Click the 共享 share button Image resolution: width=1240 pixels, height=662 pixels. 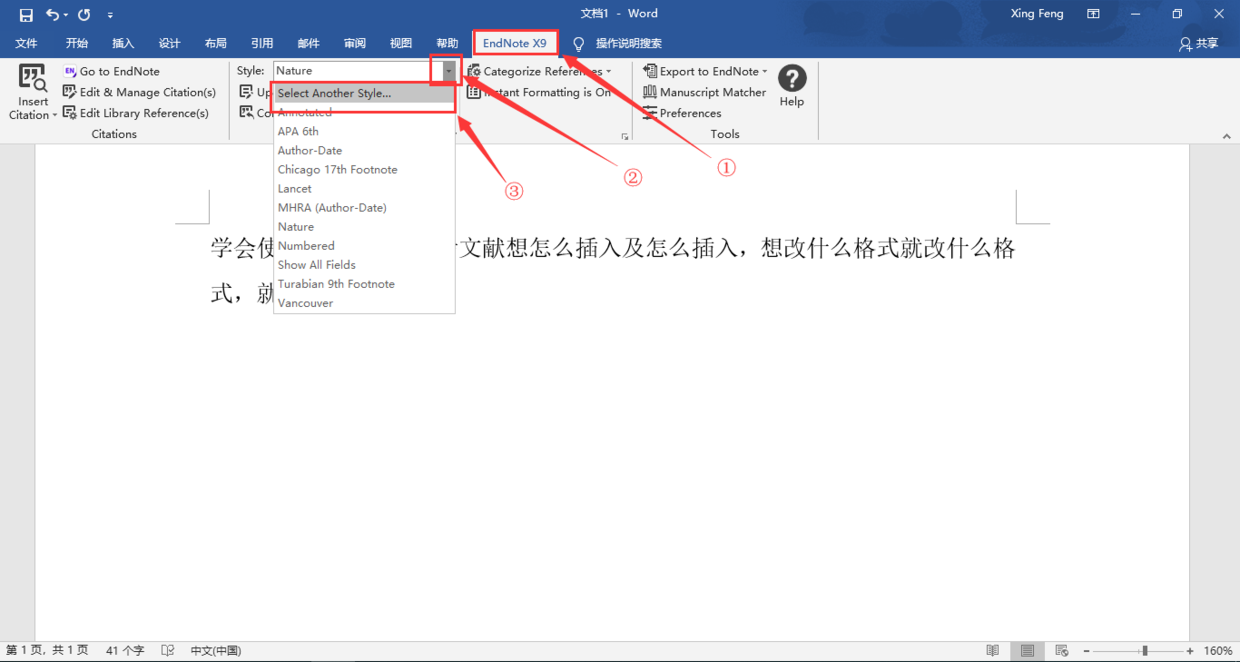[1199, 43]
